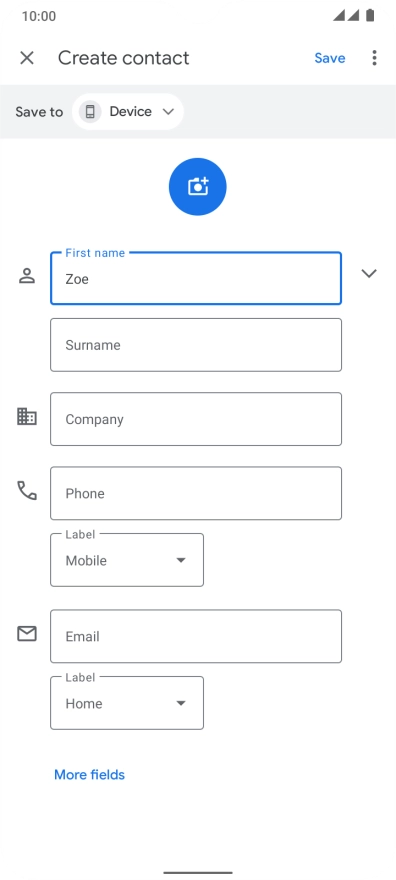Tap the add contact photo camera icon
The height and width of the screenshot is (880, 396).
point(197,186)
